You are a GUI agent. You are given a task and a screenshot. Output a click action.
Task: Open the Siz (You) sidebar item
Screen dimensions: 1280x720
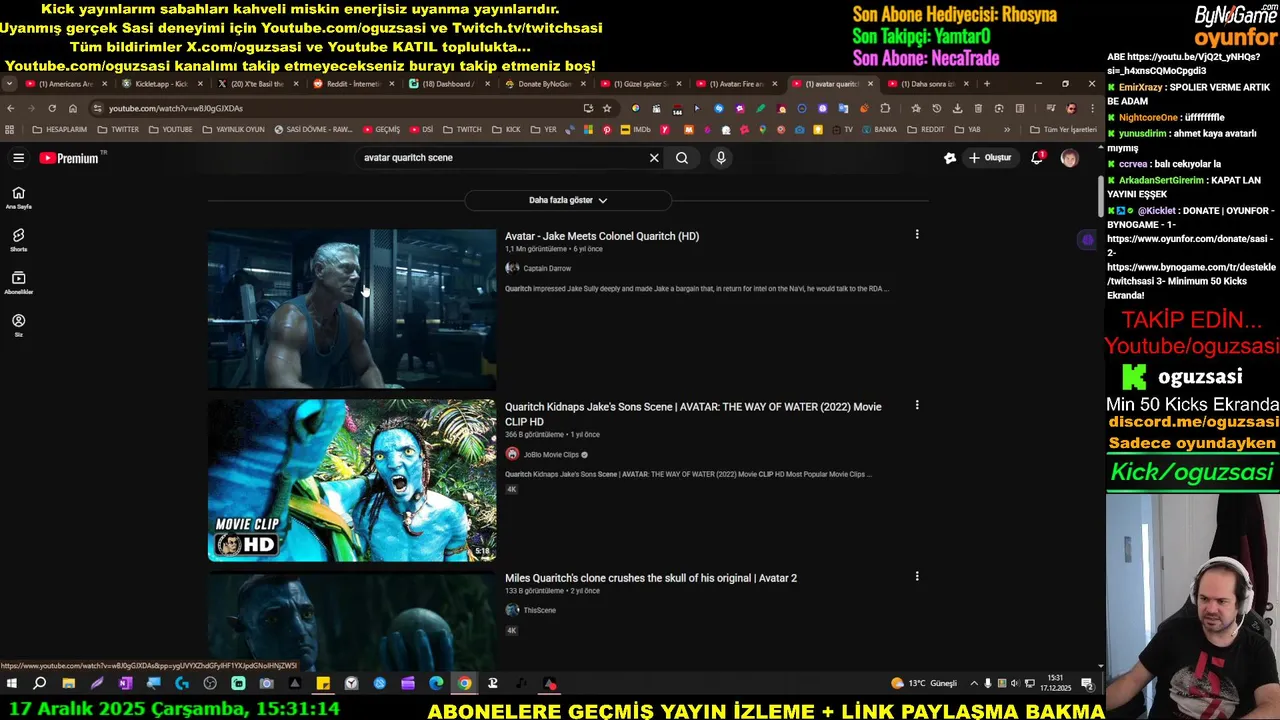[18, 325]
